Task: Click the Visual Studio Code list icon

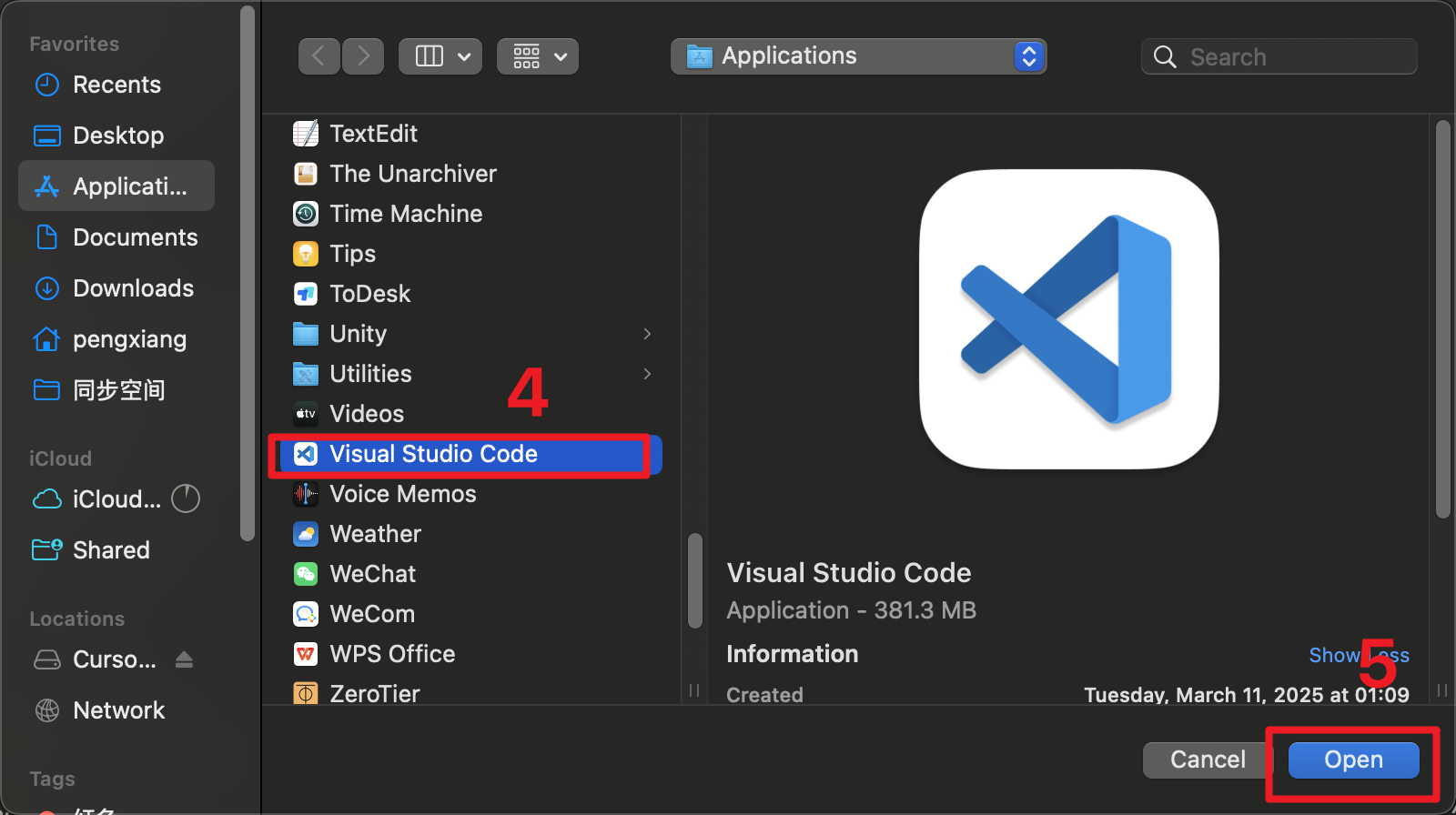Action: pyautogui.click(x=306, y=454)
